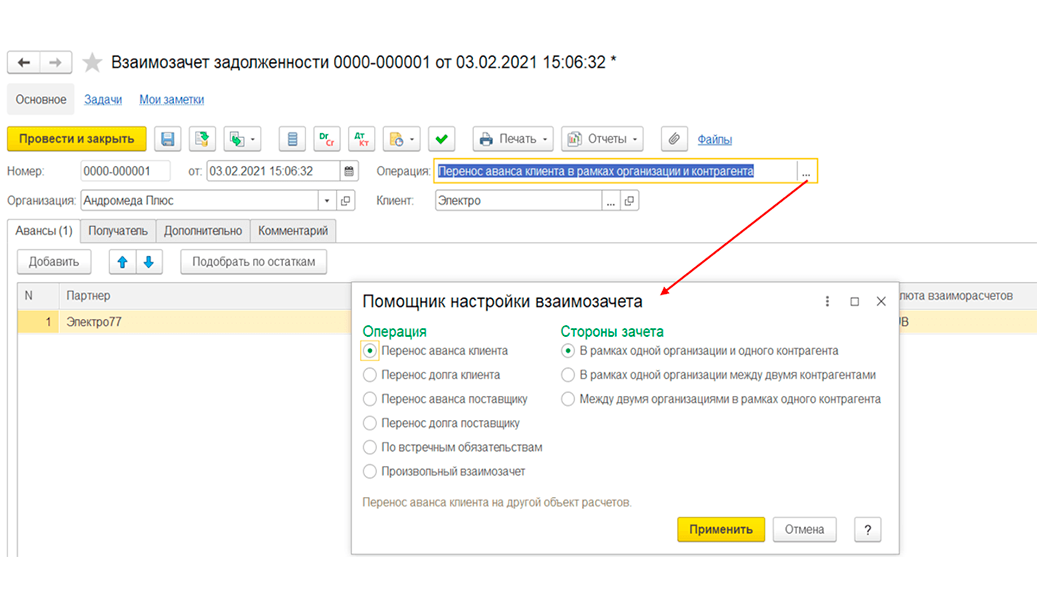This screenshot has width=1037, height=604.
Task: Click the Операция text field
Action: point(616,171)
